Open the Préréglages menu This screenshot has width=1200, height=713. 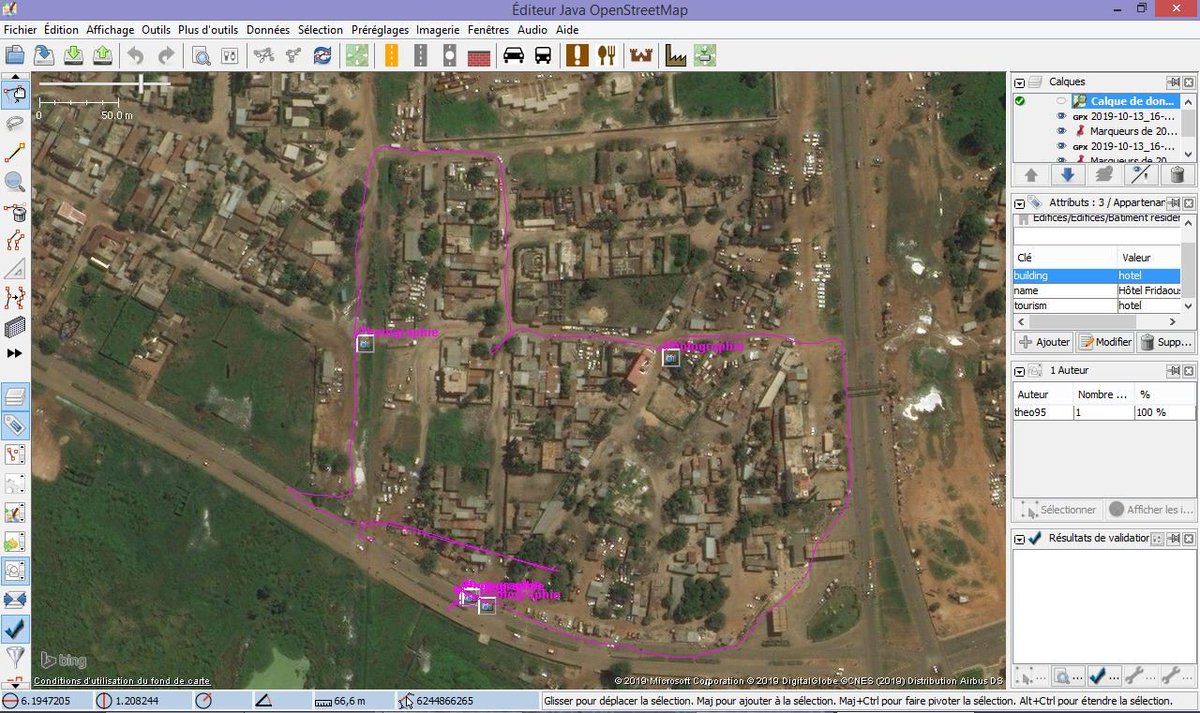(380, 30)
